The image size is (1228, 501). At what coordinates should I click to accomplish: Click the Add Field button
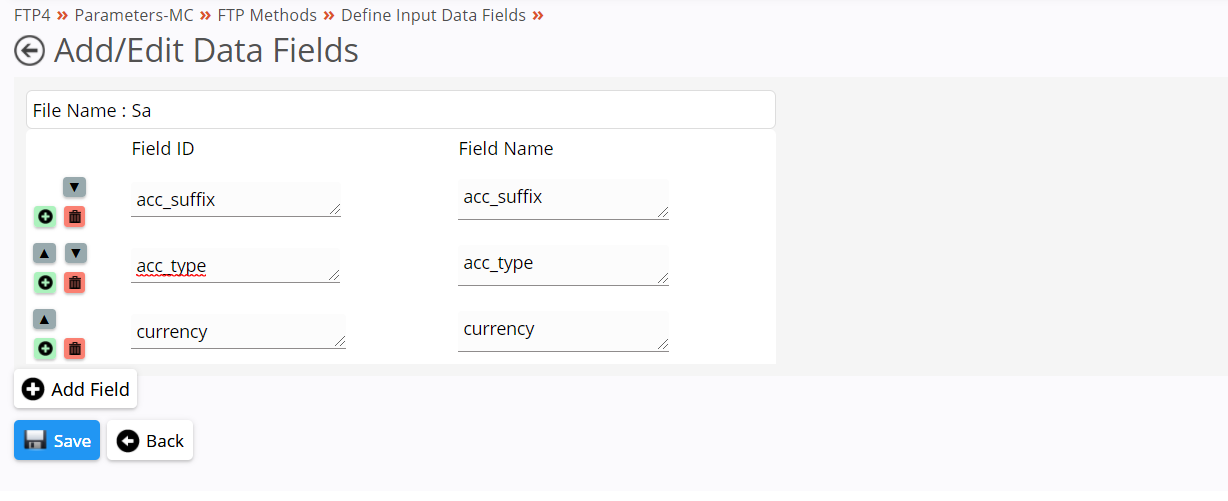coord(75,389)
